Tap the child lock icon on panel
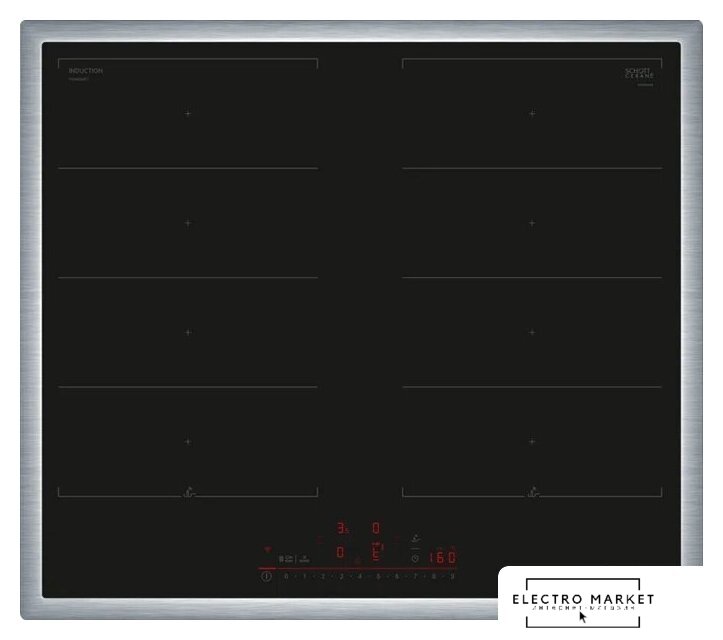The height and width of the screenshot is (640, 723). [285, 558]
